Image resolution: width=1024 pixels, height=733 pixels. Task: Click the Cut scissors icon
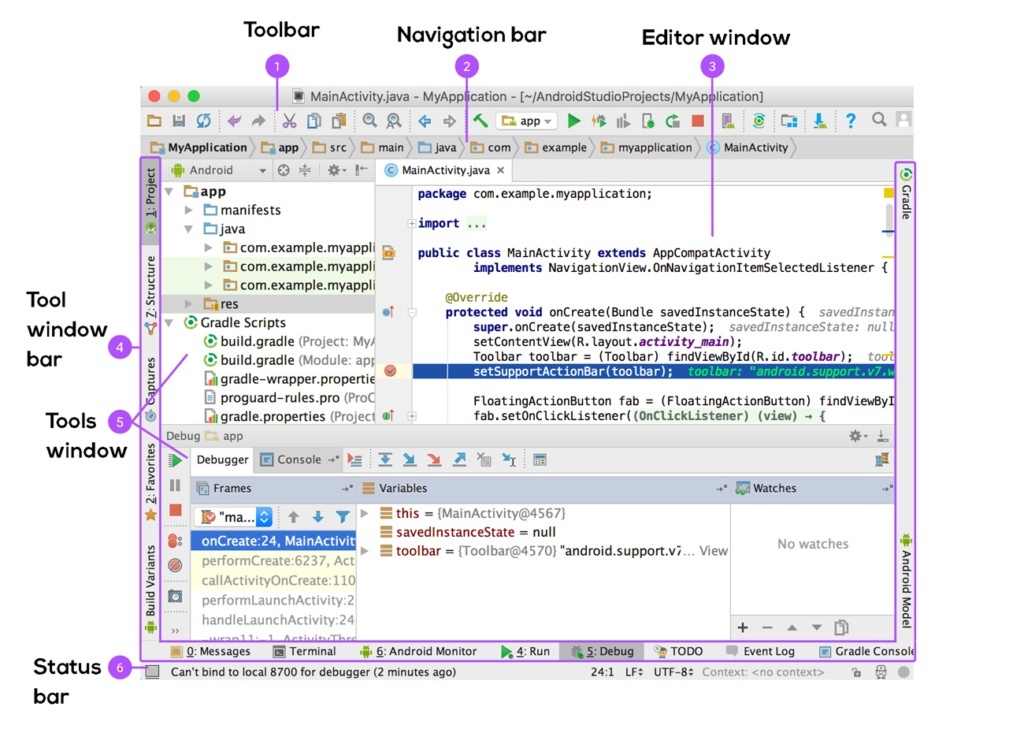click(x=289, y=121)
